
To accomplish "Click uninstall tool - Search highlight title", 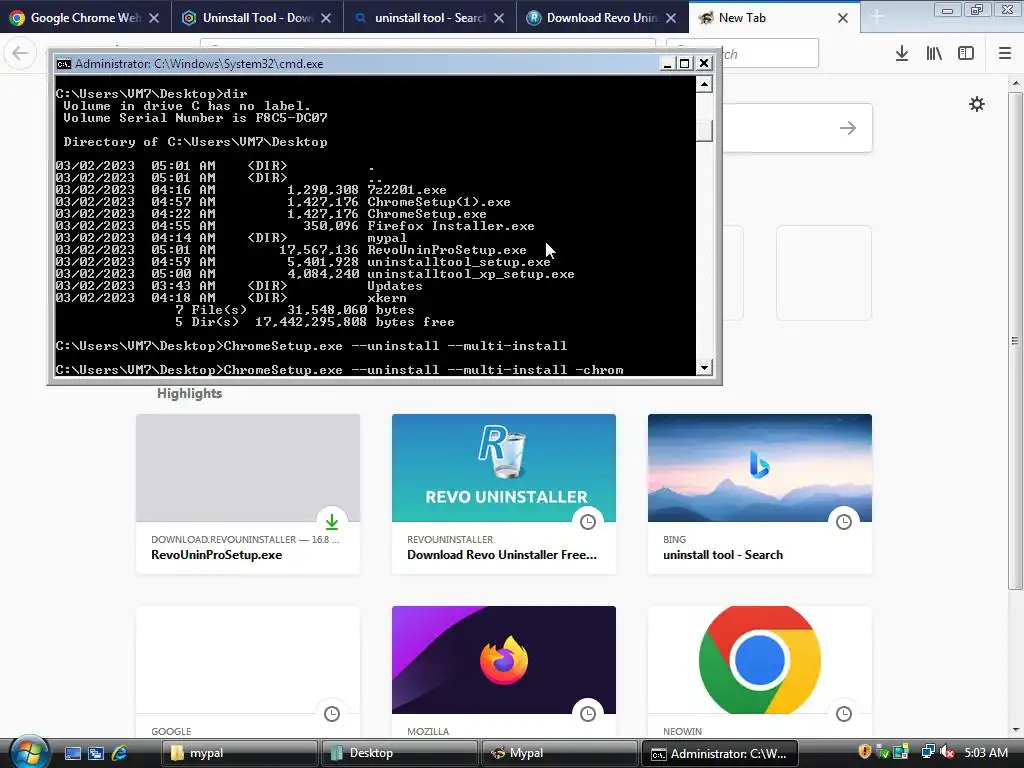I will [x=723, y=555].
